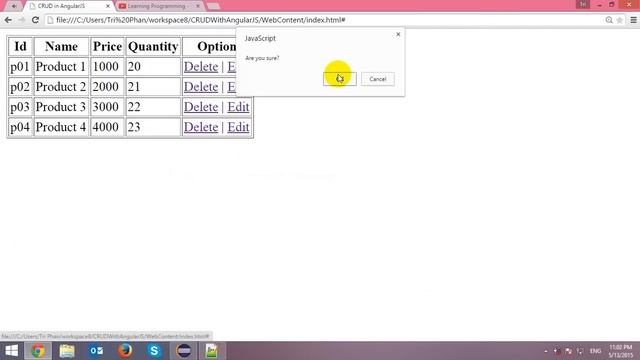Click the ENG language indicator

pos(595,351)
